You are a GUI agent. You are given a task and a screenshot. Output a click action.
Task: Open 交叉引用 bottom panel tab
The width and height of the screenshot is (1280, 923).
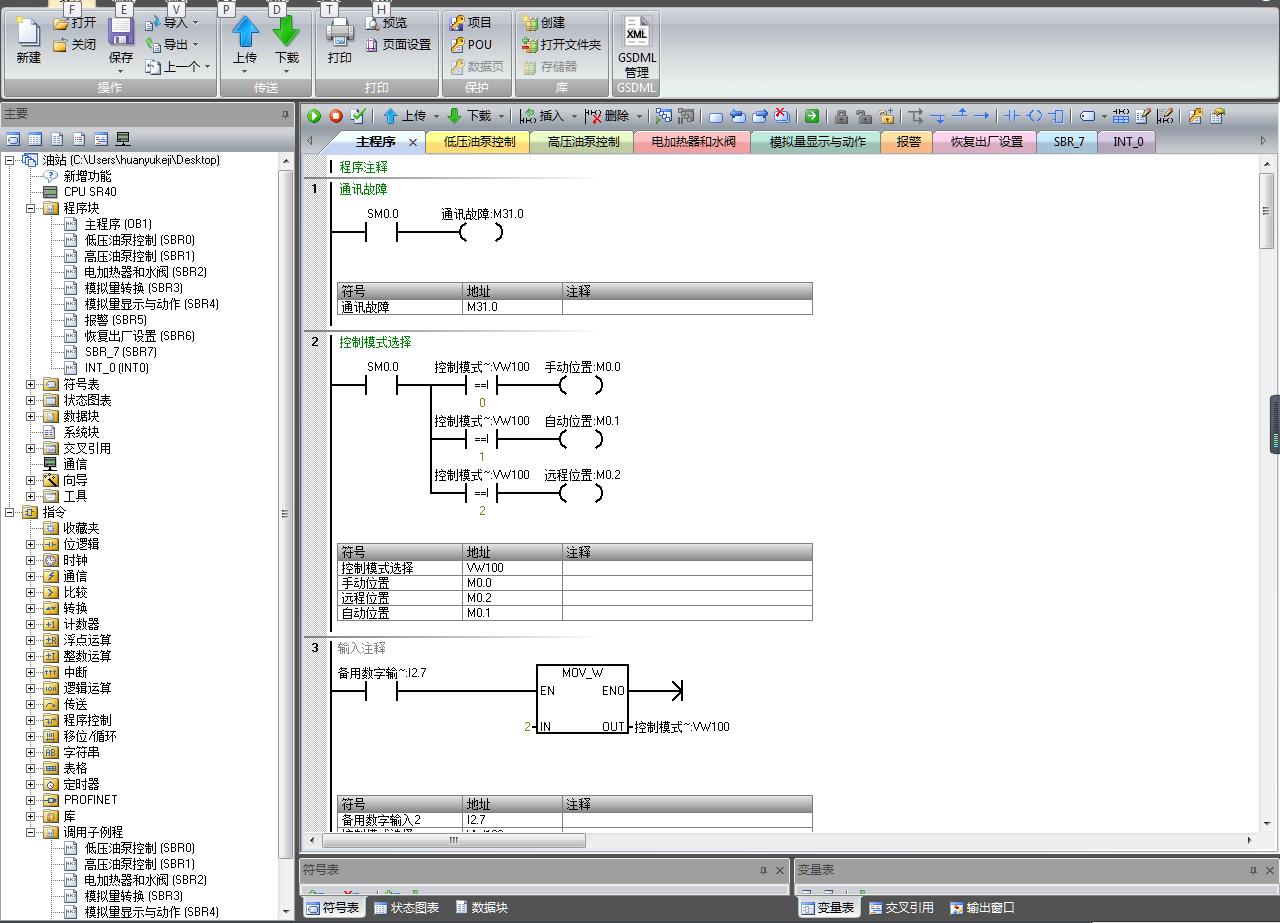[901, 908]
